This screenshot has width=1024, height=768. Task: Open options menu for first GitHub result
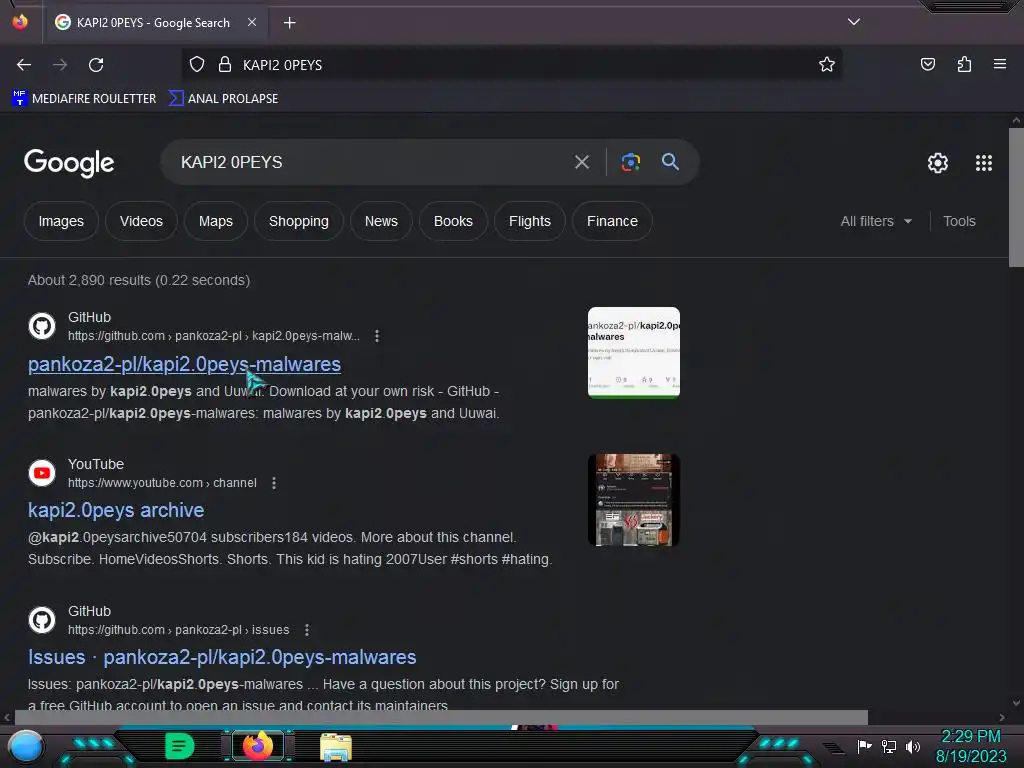point(377,336)
